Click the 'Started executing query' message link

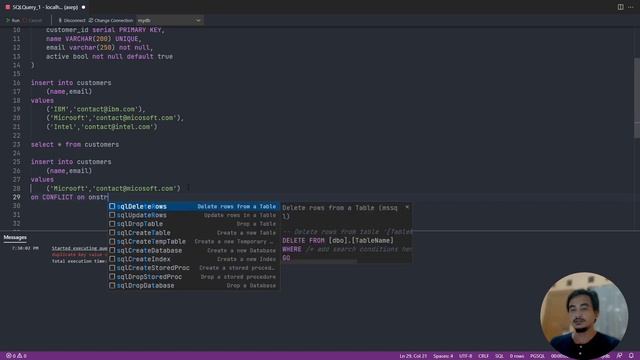point(80,248)
